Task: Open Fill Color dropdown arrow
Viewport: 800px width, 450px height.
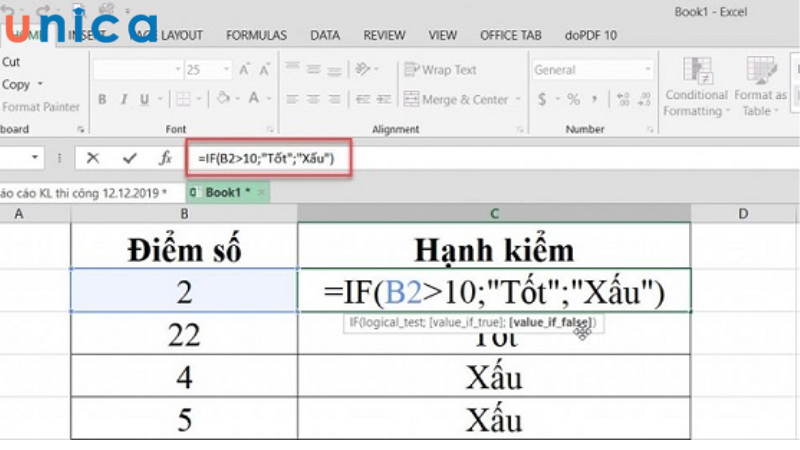Action: (238, 98)
